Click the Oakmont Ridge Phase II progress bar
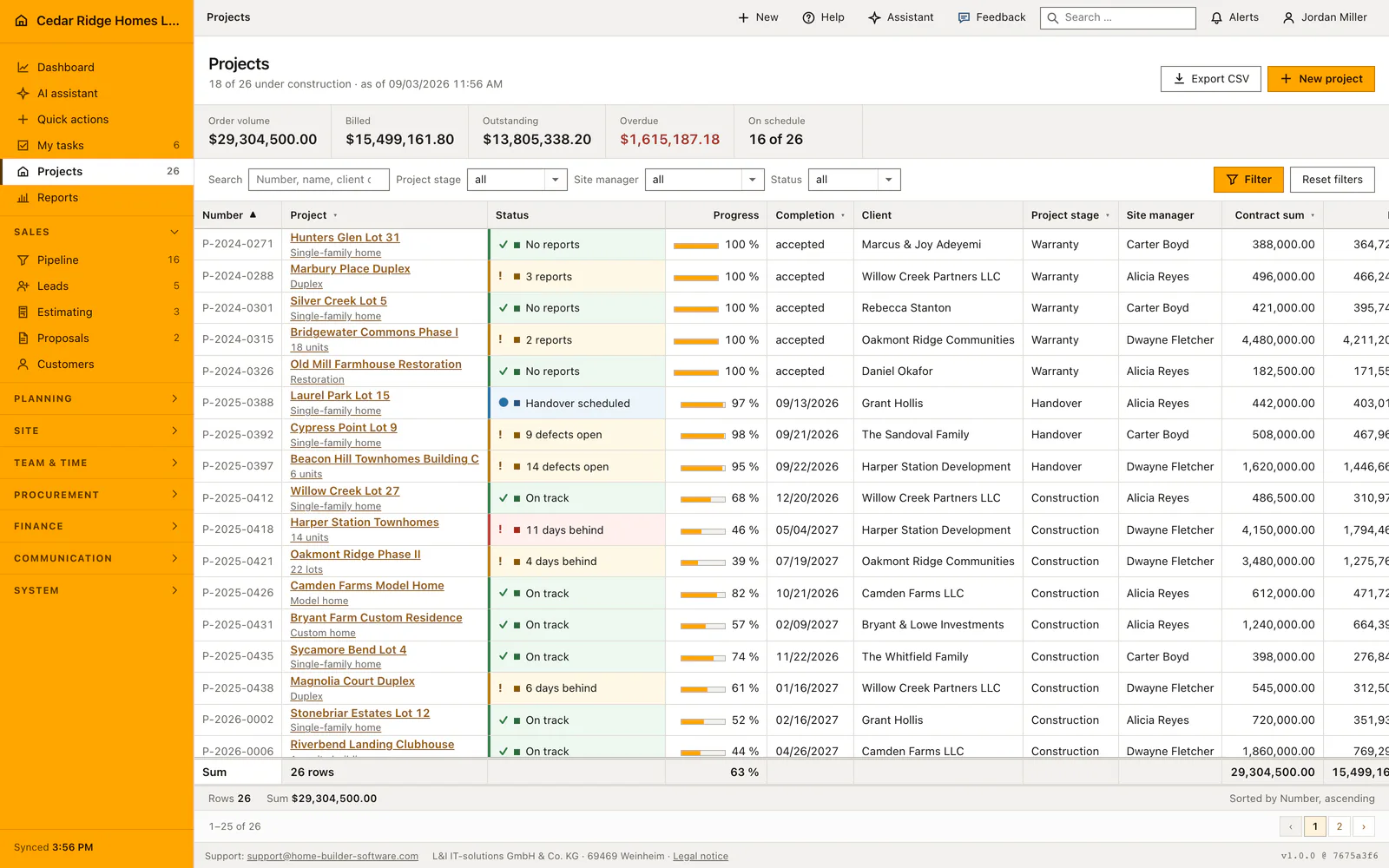This screenshot has width=1389, height=868. [x=702, y=562]
